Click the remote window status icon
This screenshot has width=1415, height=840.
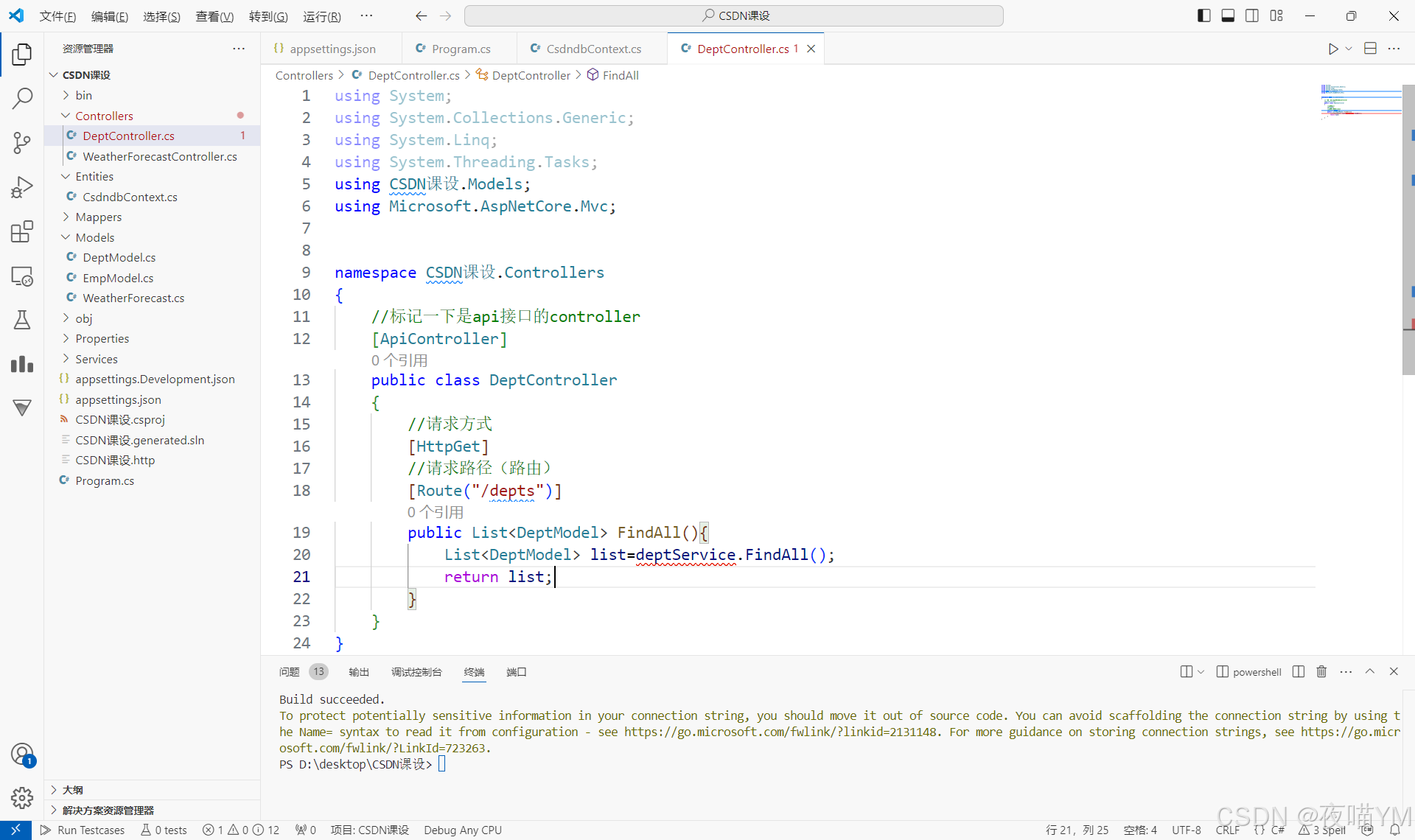pyautogui.click(x=15, y=830)
